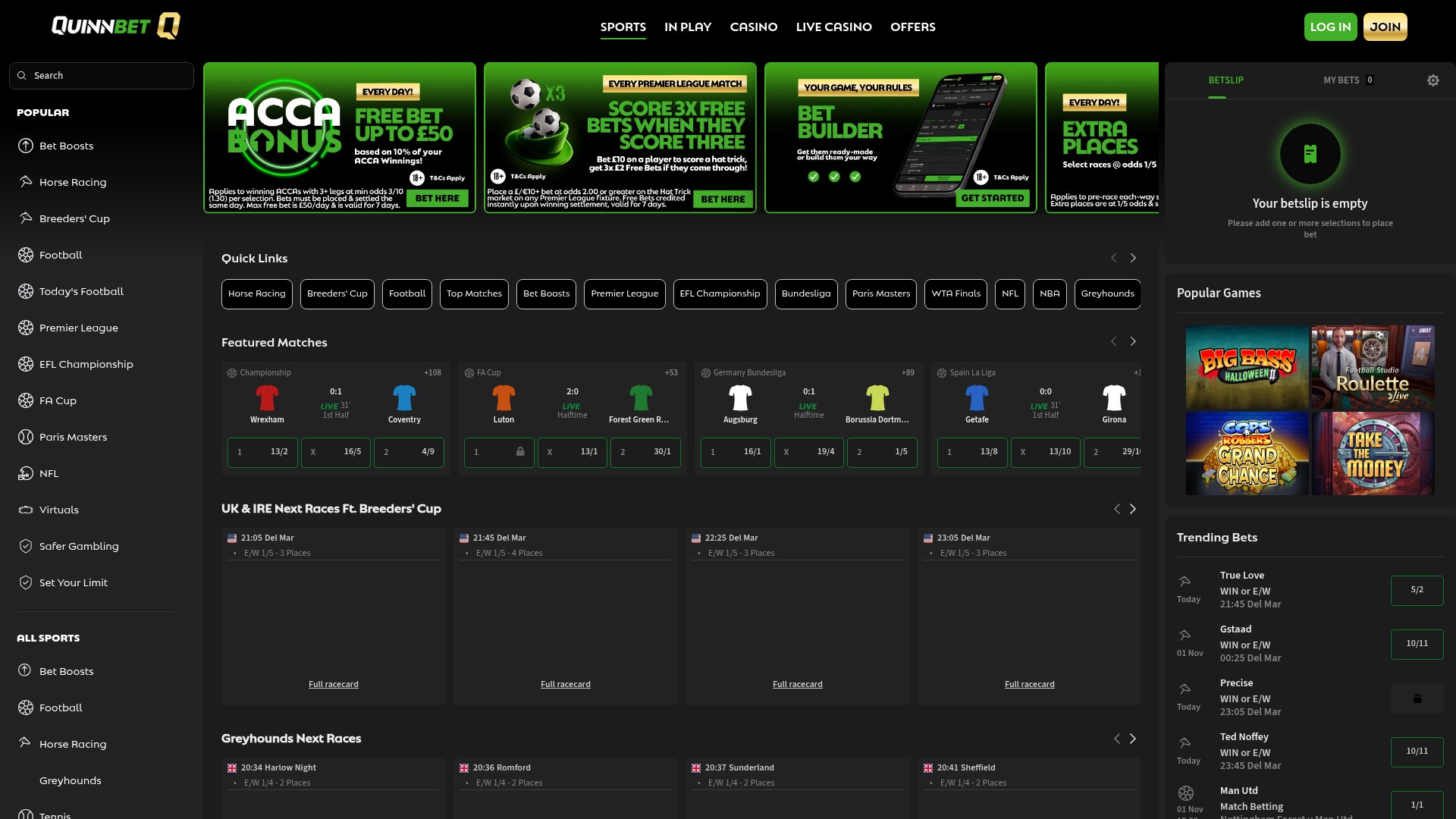The image size is (1456, 819).
Task: Select Getafe win odds 13/8
Action: (x=972, y=452)
